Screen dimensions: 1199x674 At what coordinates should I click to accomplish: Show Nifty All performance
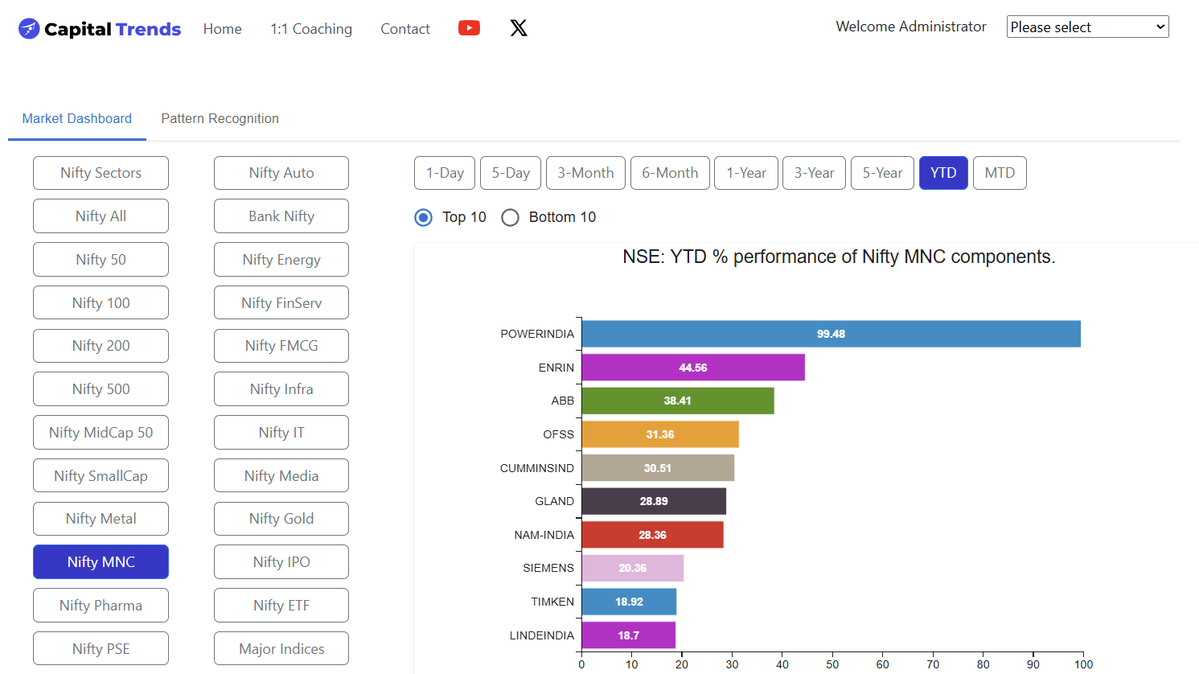click(x=101, y=217)
